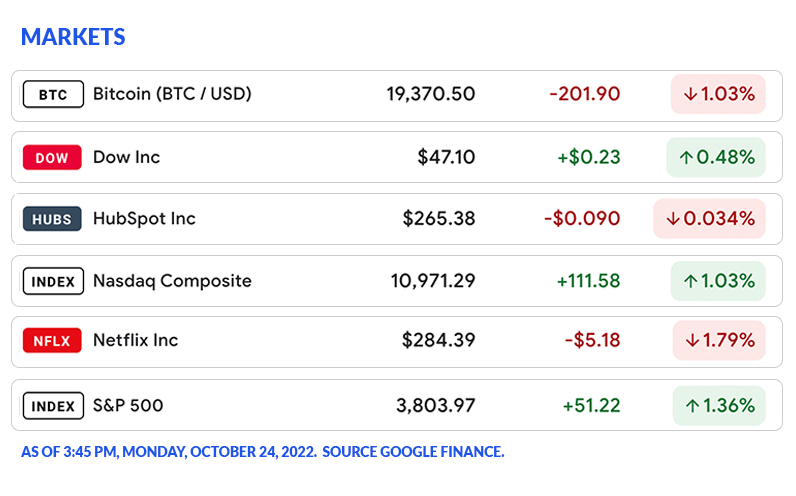The width and height of the screenshot is (796, 496).
Task: Click Netflix's red 1.79% down indicator
Action: coord(719,341)
